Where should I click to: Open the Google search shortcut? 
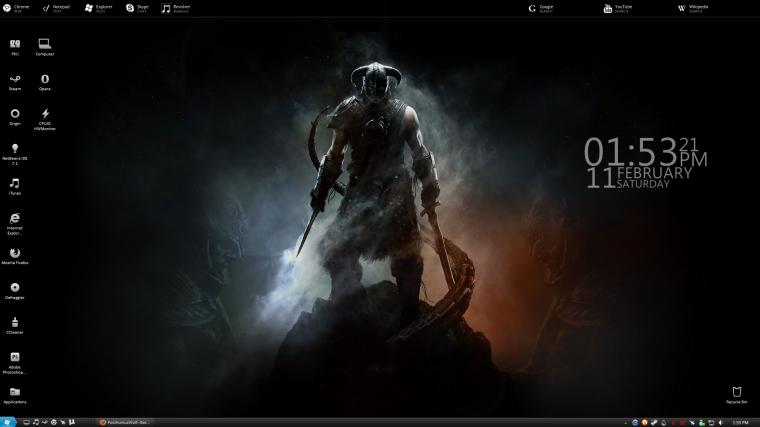point(541,8)
